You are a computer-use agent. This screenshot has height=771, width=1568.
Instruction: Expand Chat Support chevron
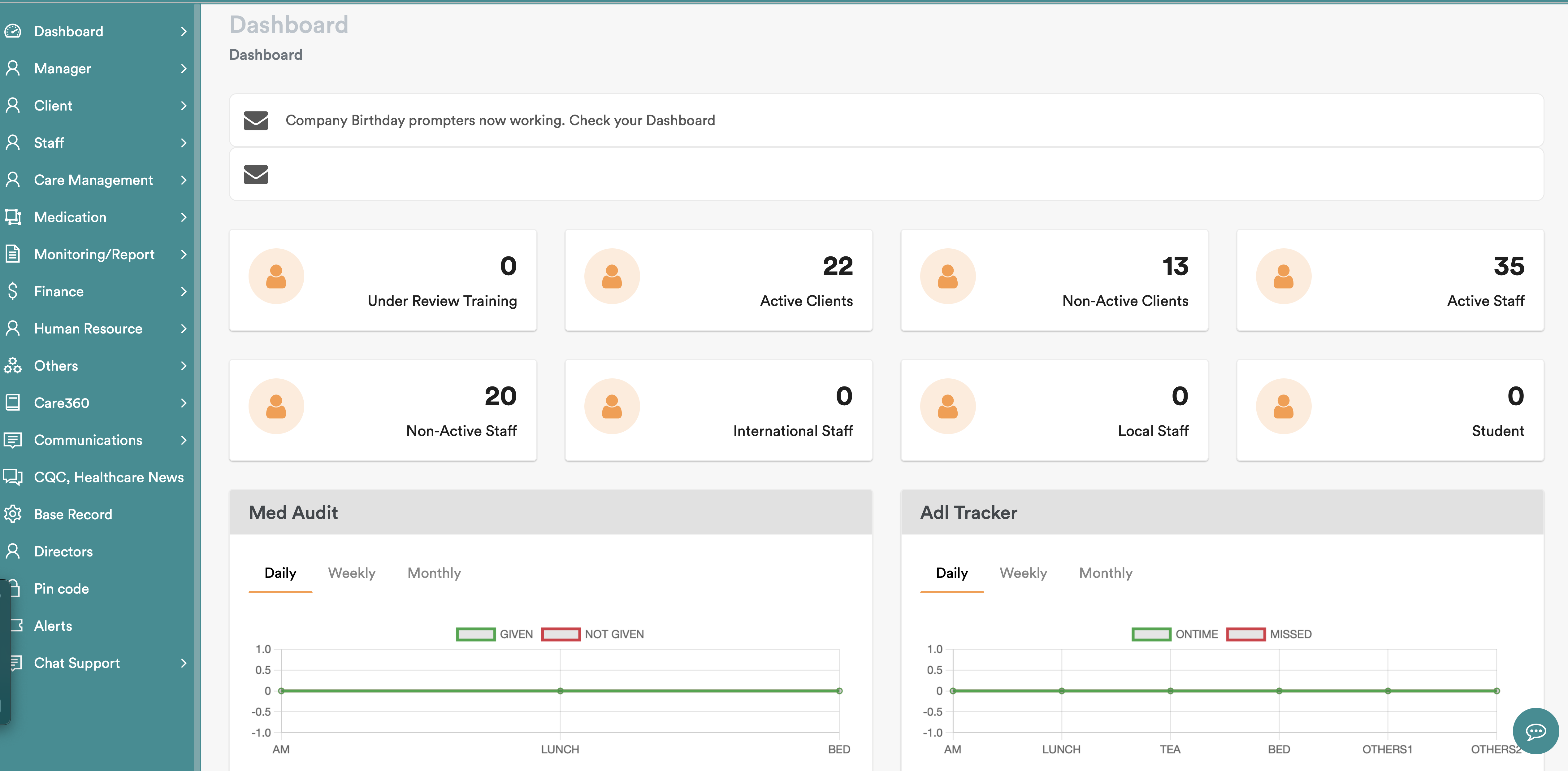(x=183, y=663)
